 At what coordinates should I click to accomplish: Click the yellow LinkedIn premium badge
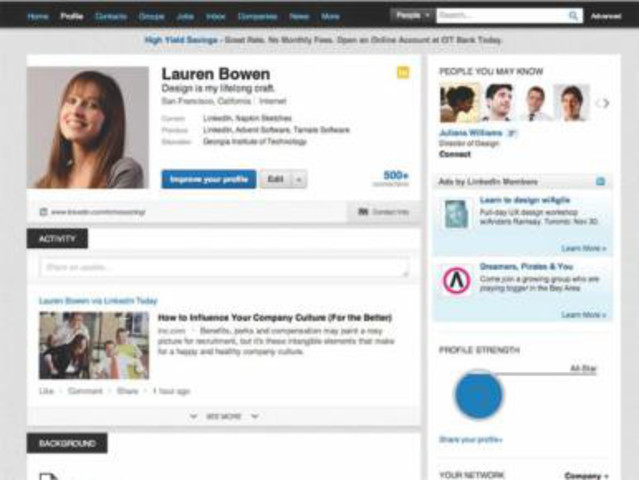tap(403, 73)
